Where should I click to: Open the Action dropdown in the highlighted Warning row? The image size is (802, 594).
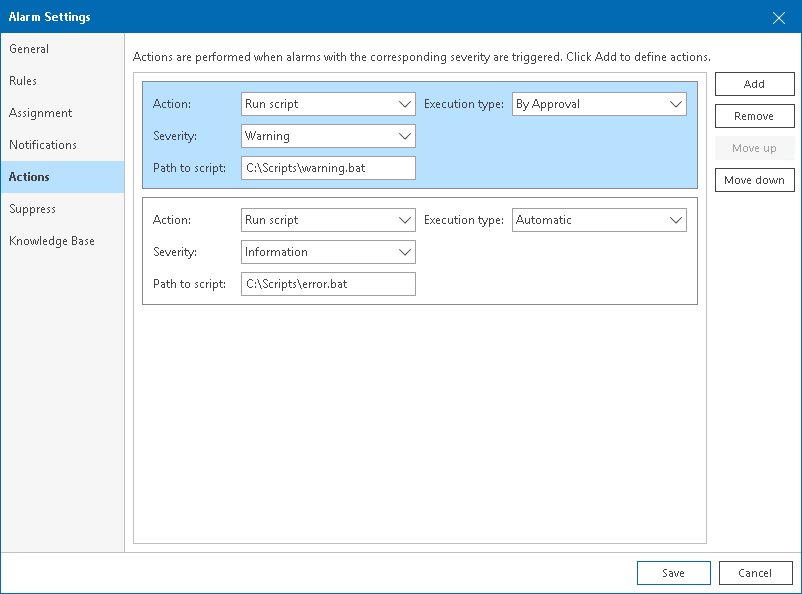(327, 103)
